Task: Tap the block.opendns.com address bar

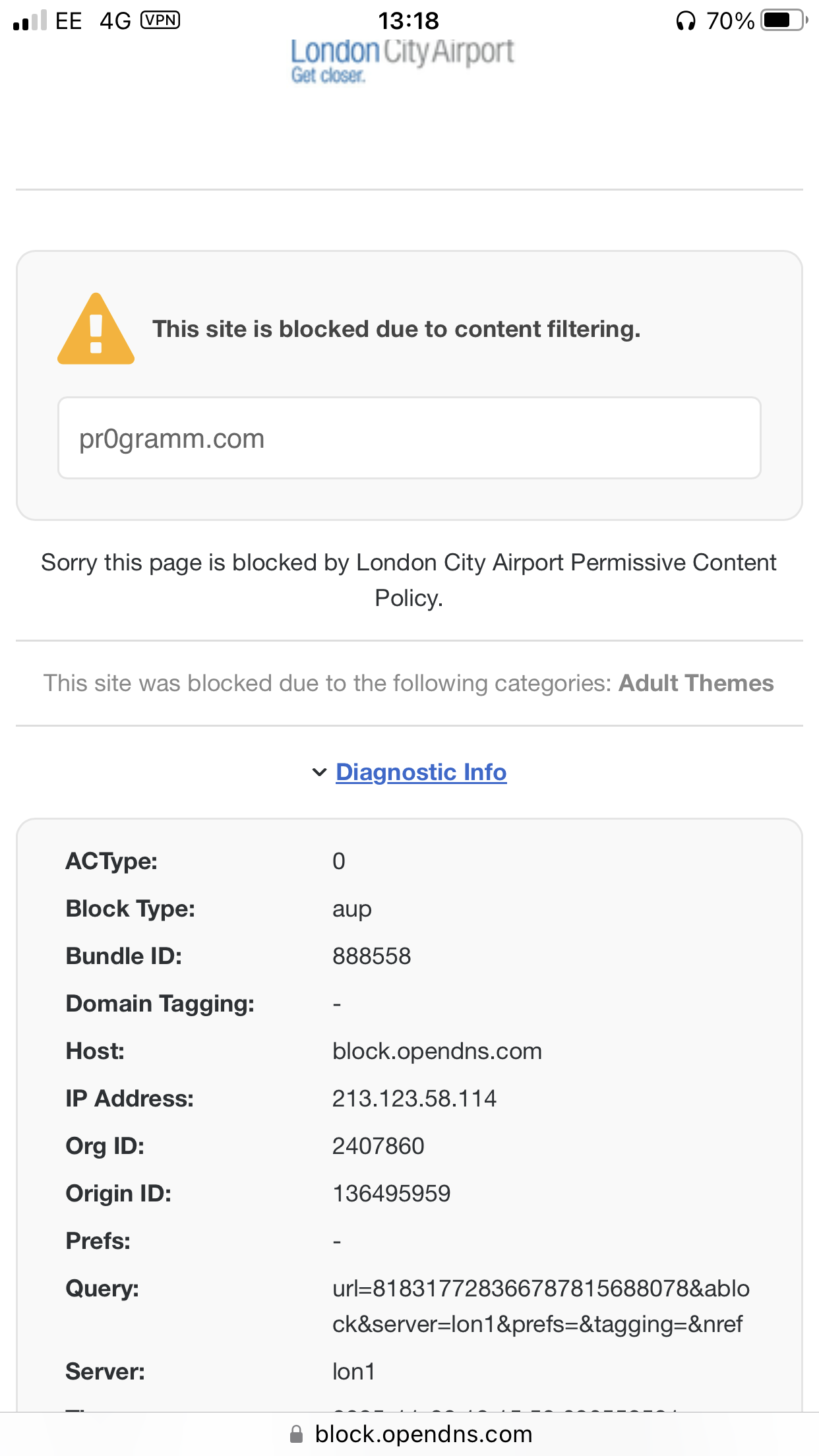Action: [x=423, y=1434]
